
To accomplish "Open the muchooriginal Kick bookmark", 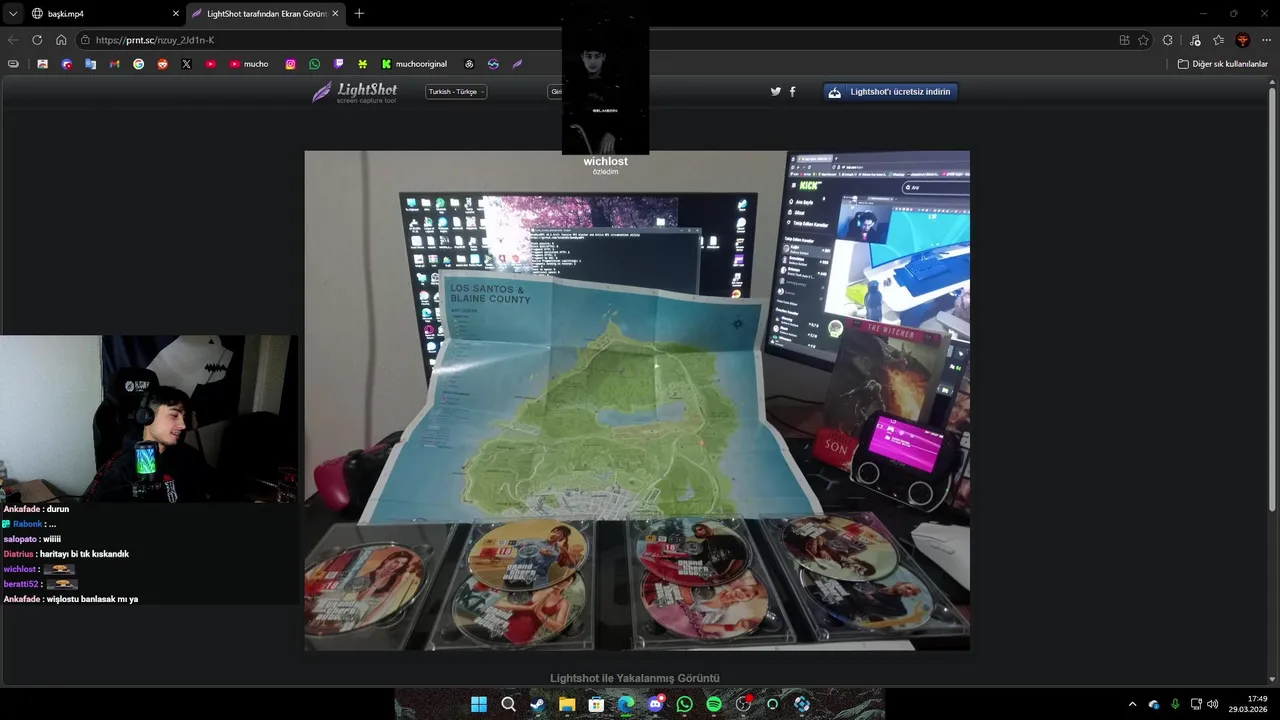I will (414, 64).
